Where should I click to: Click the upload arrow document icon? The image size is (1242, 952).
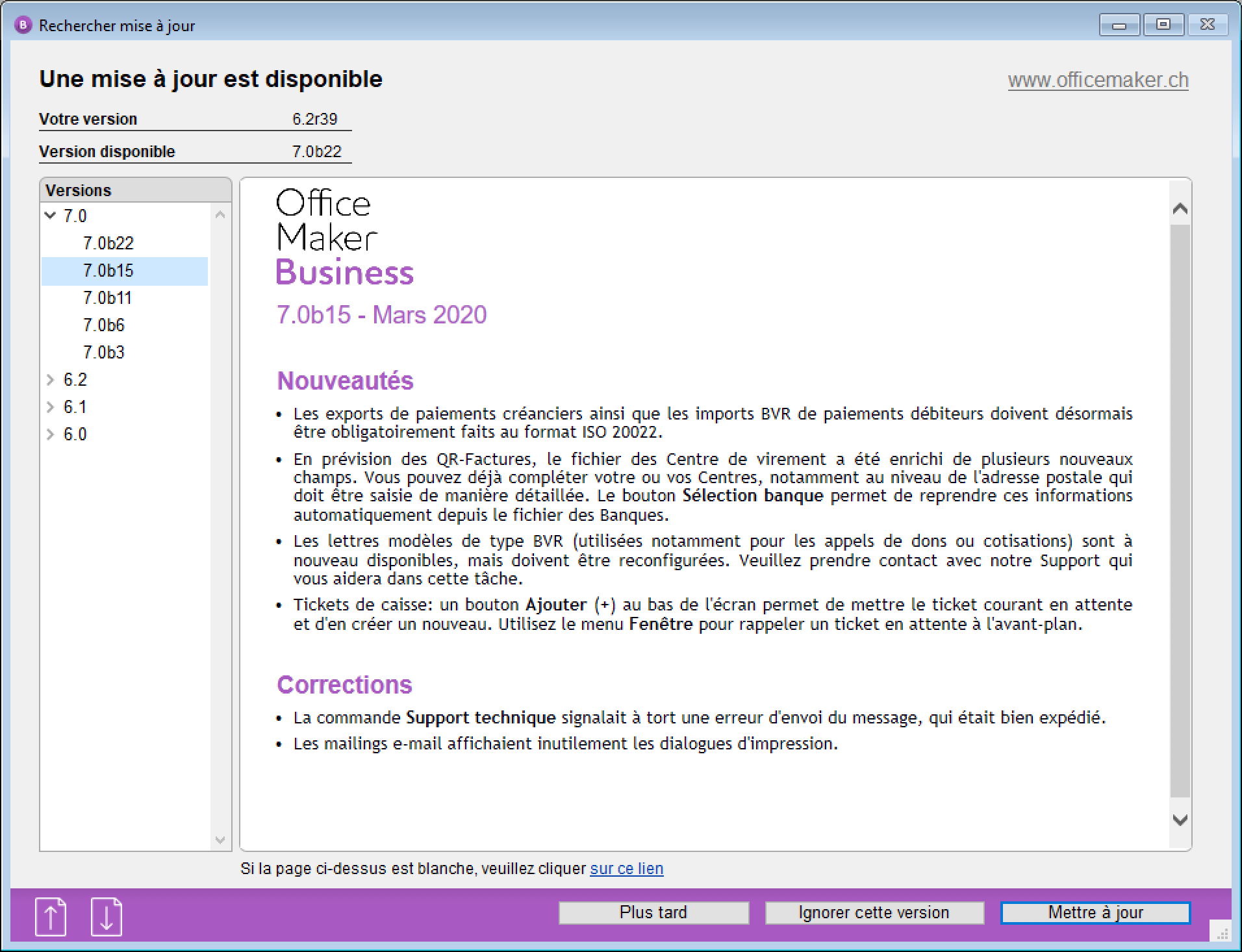click(x=51, y=916)
